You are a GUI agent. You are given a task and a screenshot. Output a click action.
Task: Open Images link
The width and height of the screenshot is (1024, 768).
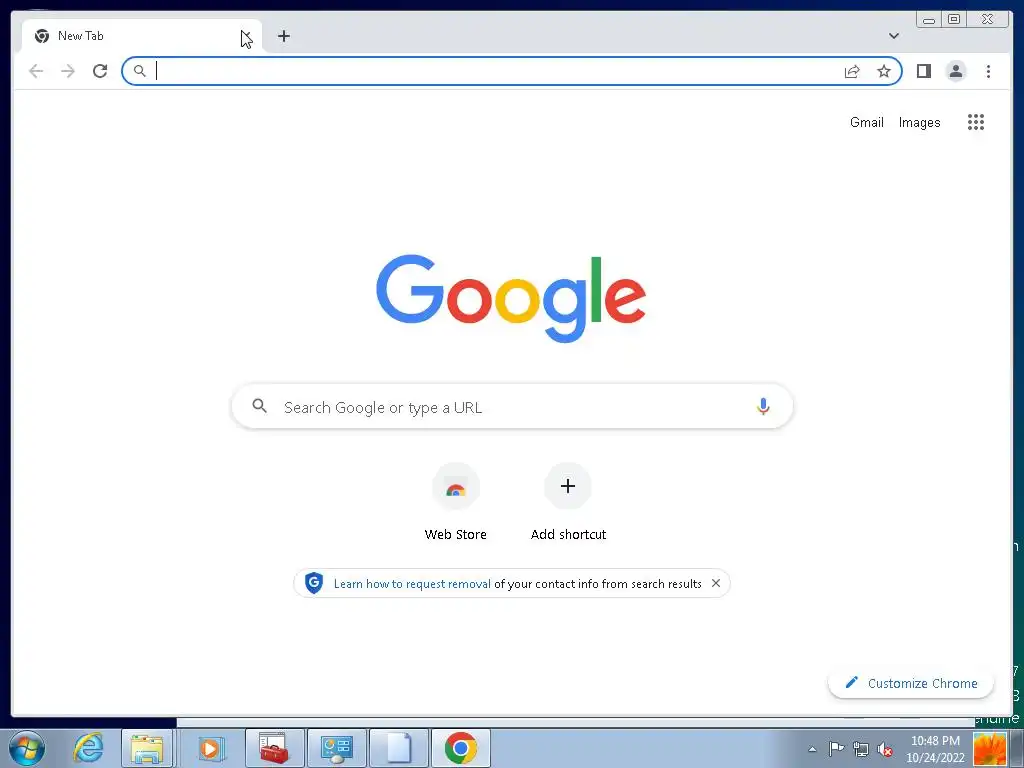coord(920,122)
